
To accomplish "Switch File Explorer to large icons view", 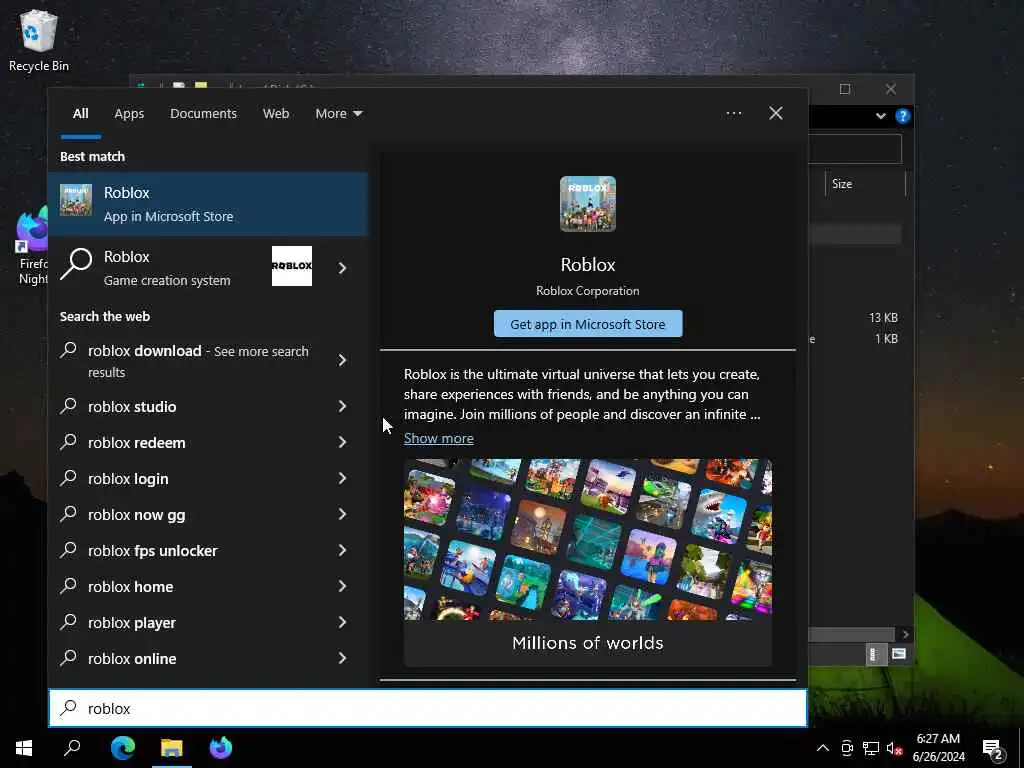I will click(899, 654).
